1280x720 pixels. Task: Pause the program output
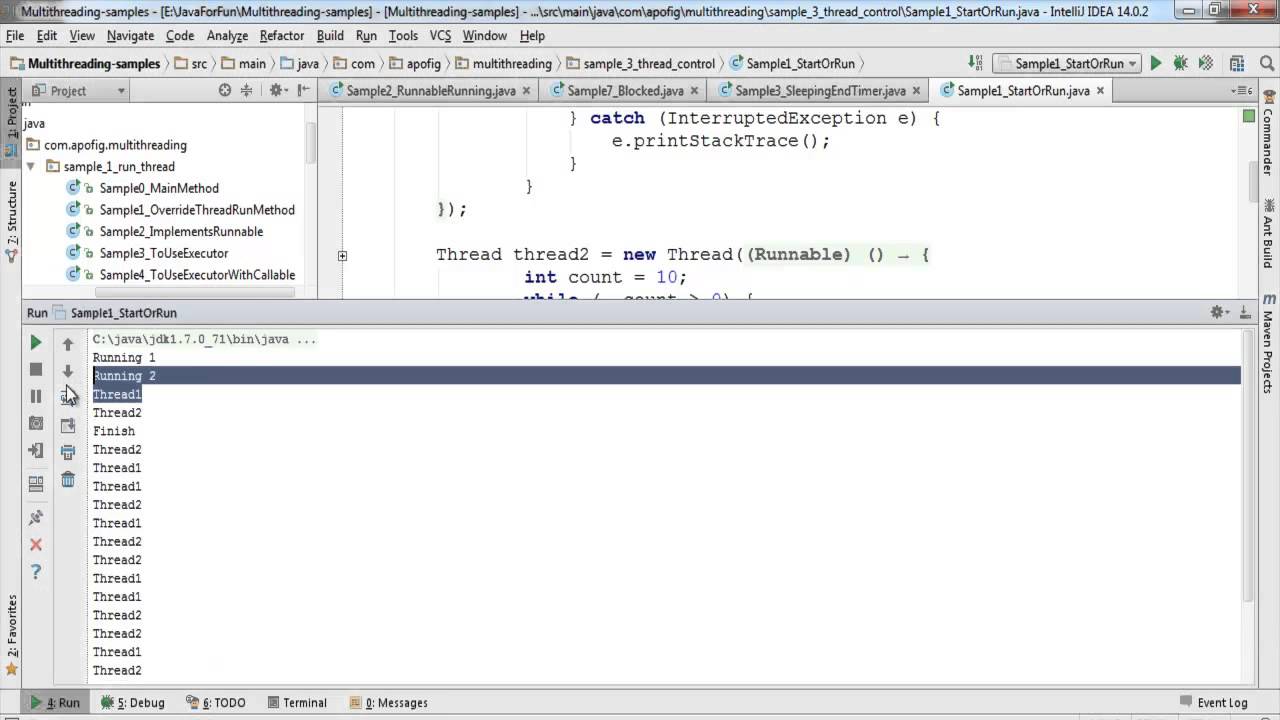click(x=36, y=396)
